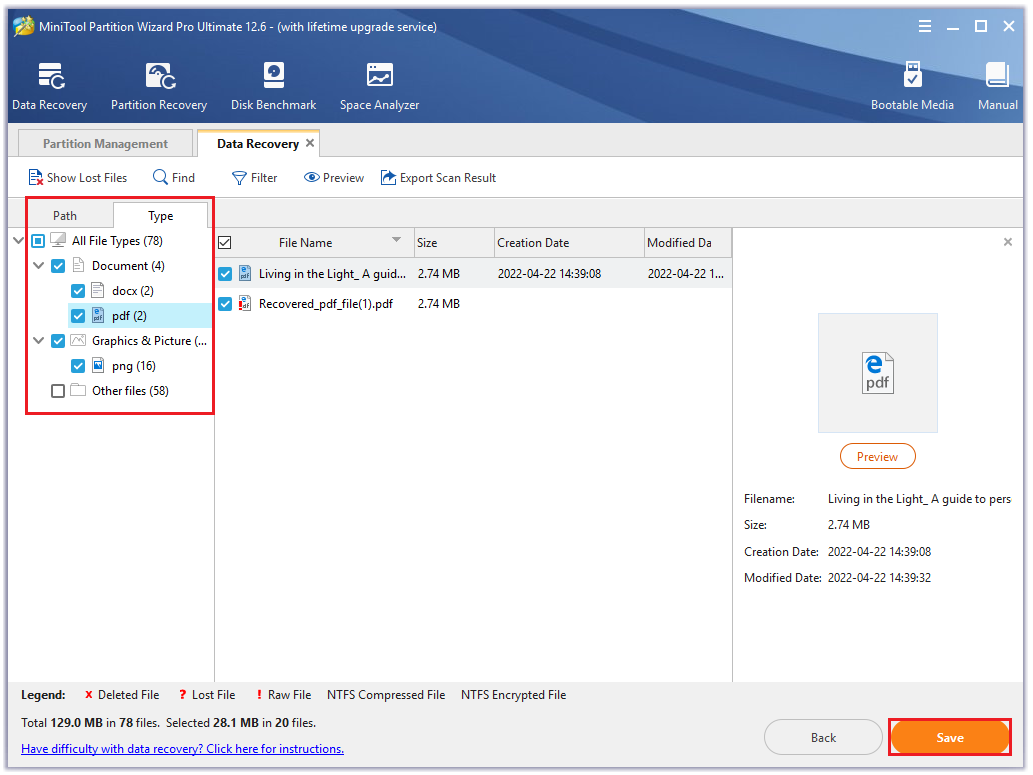Uncheck the Document category checkbox
The image size is (1033, 775).
click(58, 266)
